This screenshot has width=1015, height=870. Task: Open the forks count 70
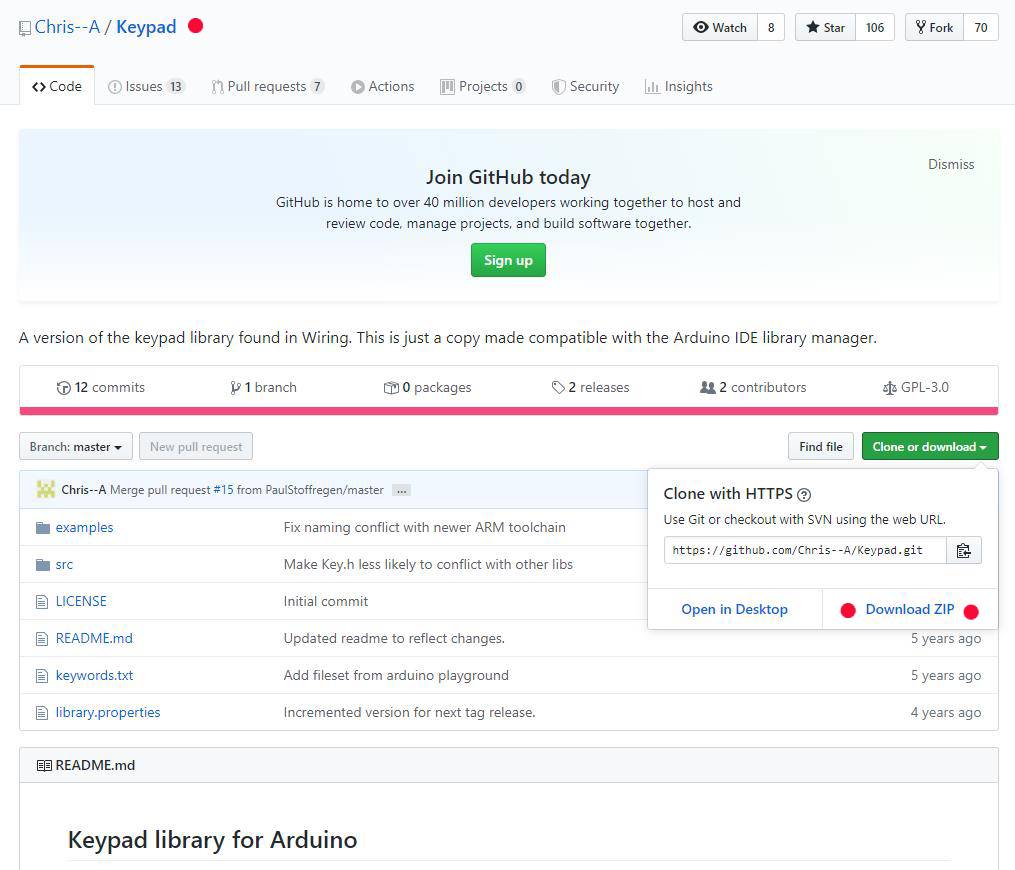coord(981,27)
